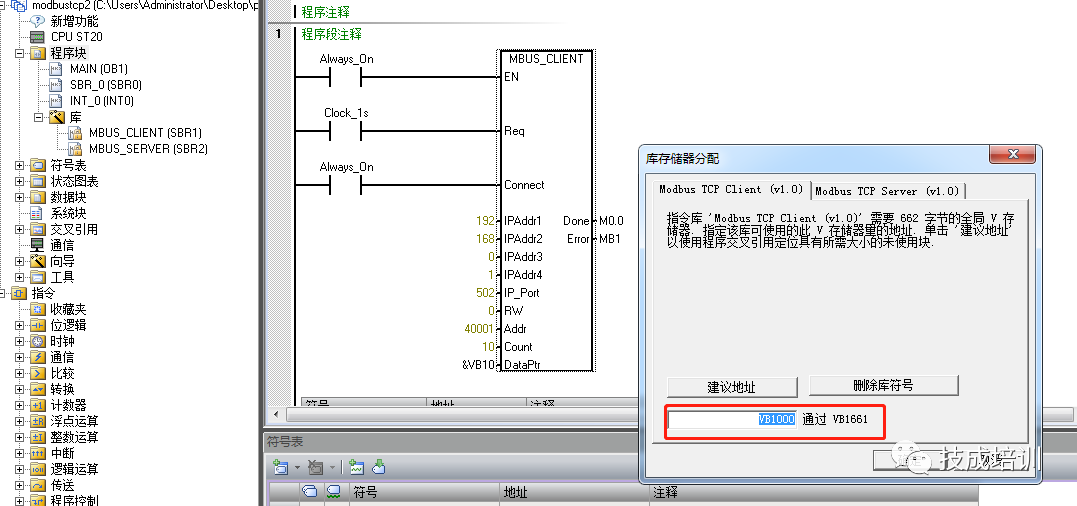Click the 地址 column header in 符号表
This screenshot has height=506, width=1077.
click(x=572, y=492)
